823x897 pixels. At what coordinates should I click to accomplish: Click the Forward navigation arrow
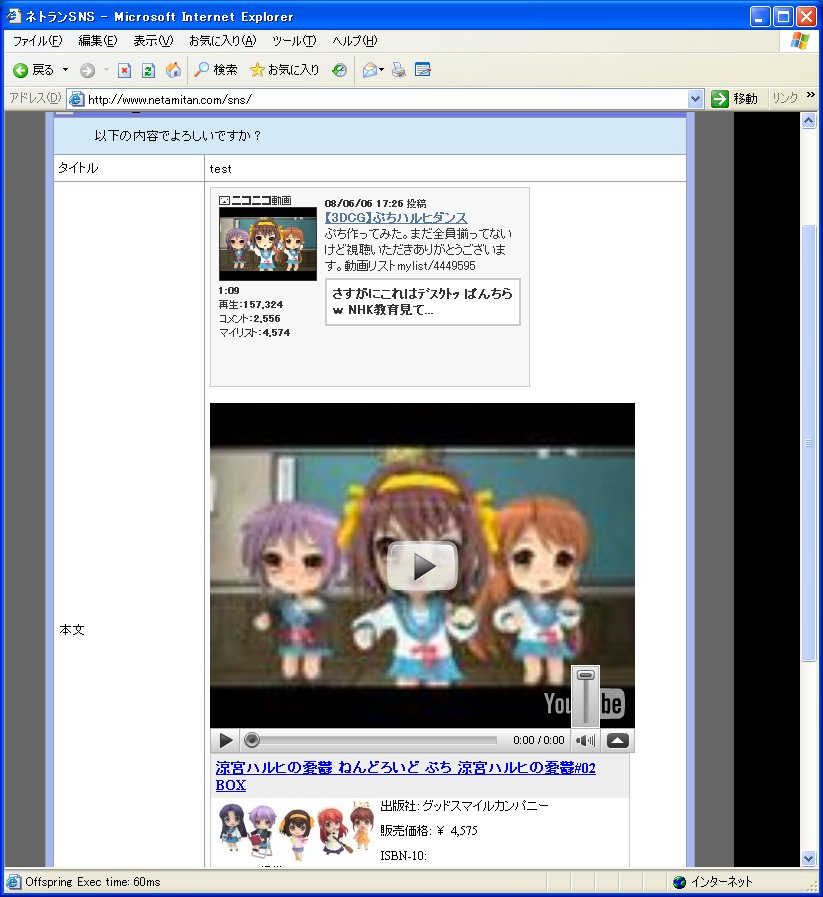pos(88,70)
